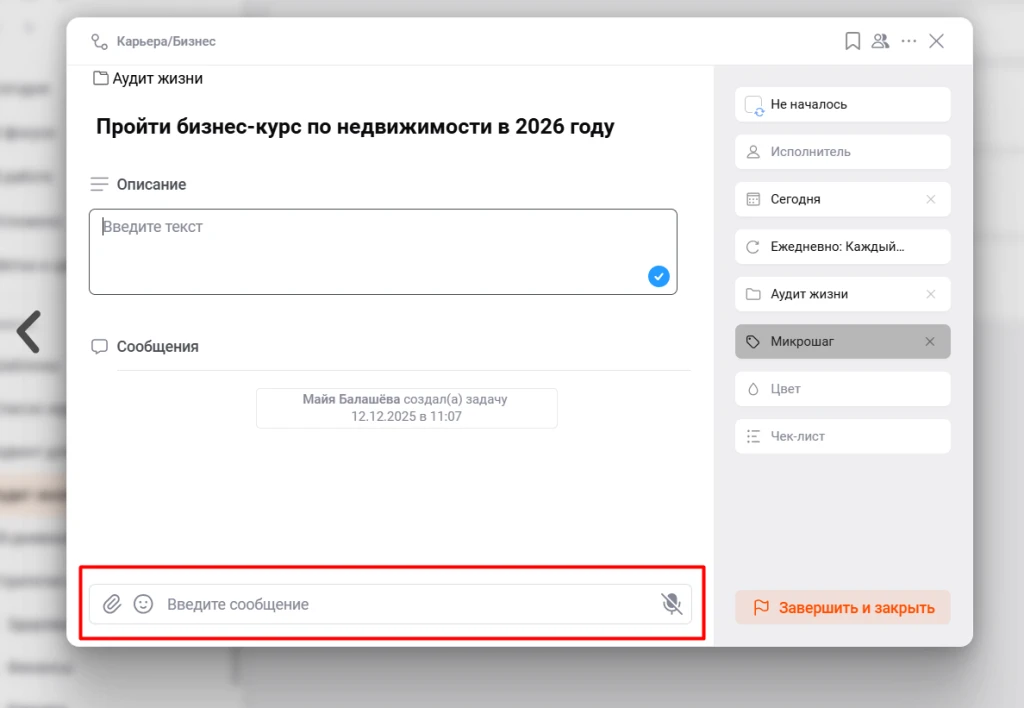Clear the 'Сегодня' due date

click(x=930, y=199)
